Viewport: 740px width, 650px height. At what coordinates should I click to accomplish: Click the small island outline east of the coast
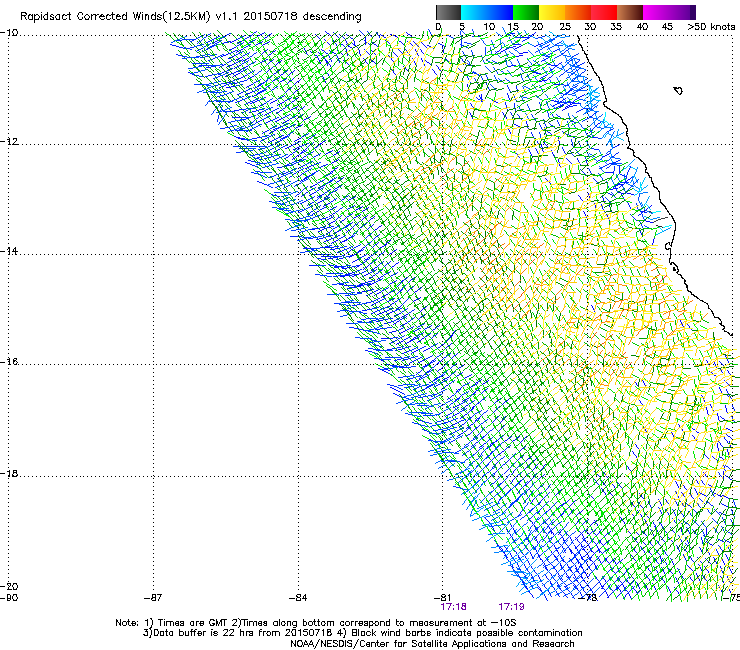coord(678,90)
